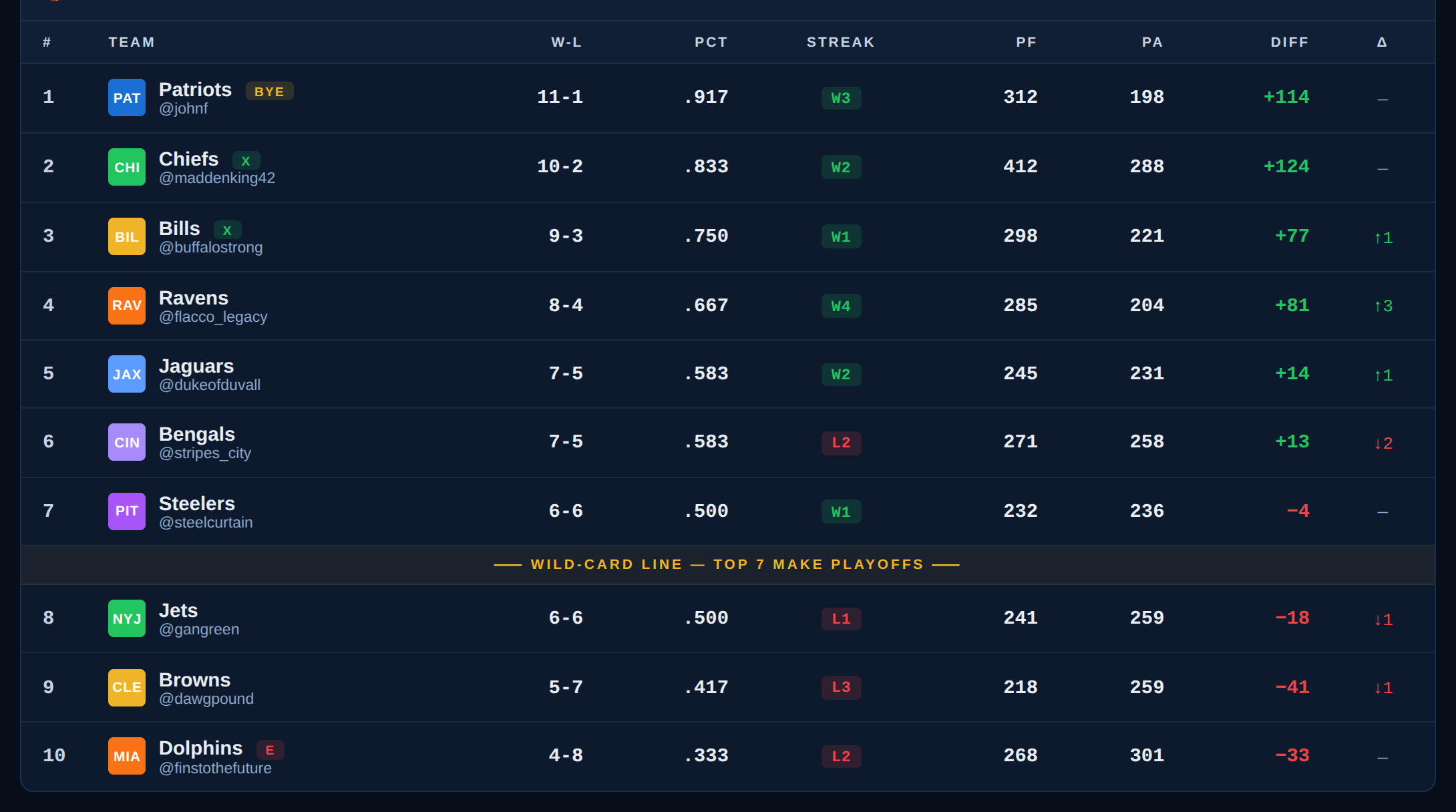Click the CIN Bengals team badge

tap(127, 442)
